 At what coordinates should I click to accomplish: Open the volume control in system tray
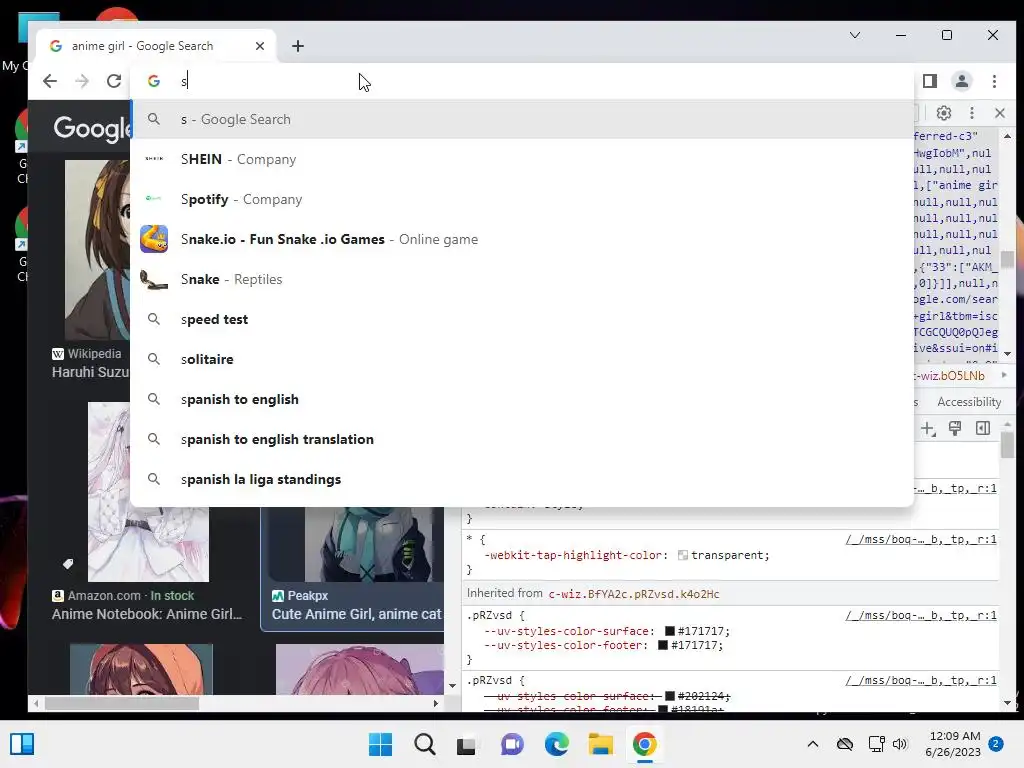click(x=900, y=744)
